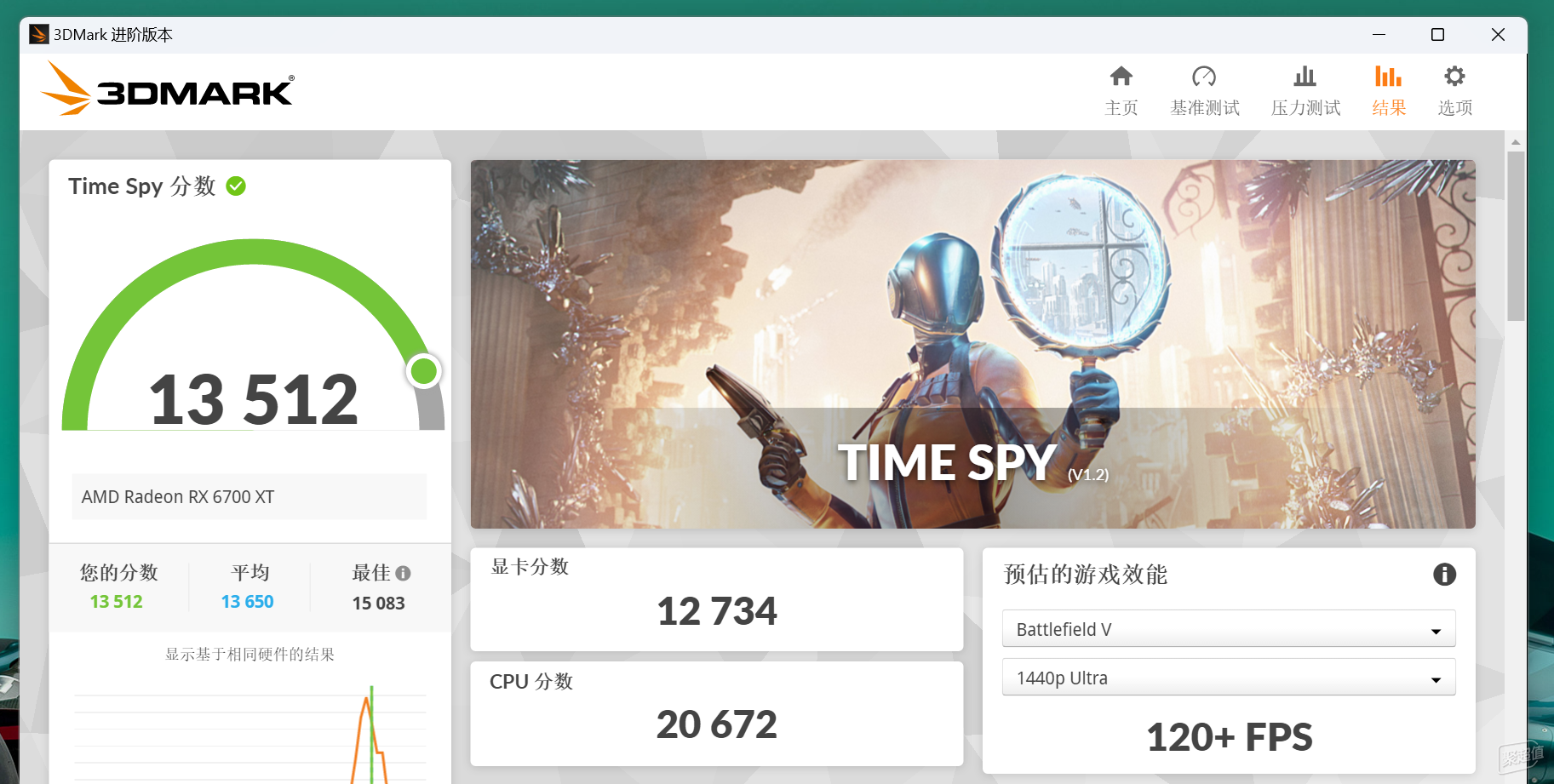The width and height of the screenshot is (1554, 784).
Task: Click the 3DMark app icon in title bar
Action: tap(38, 35)
